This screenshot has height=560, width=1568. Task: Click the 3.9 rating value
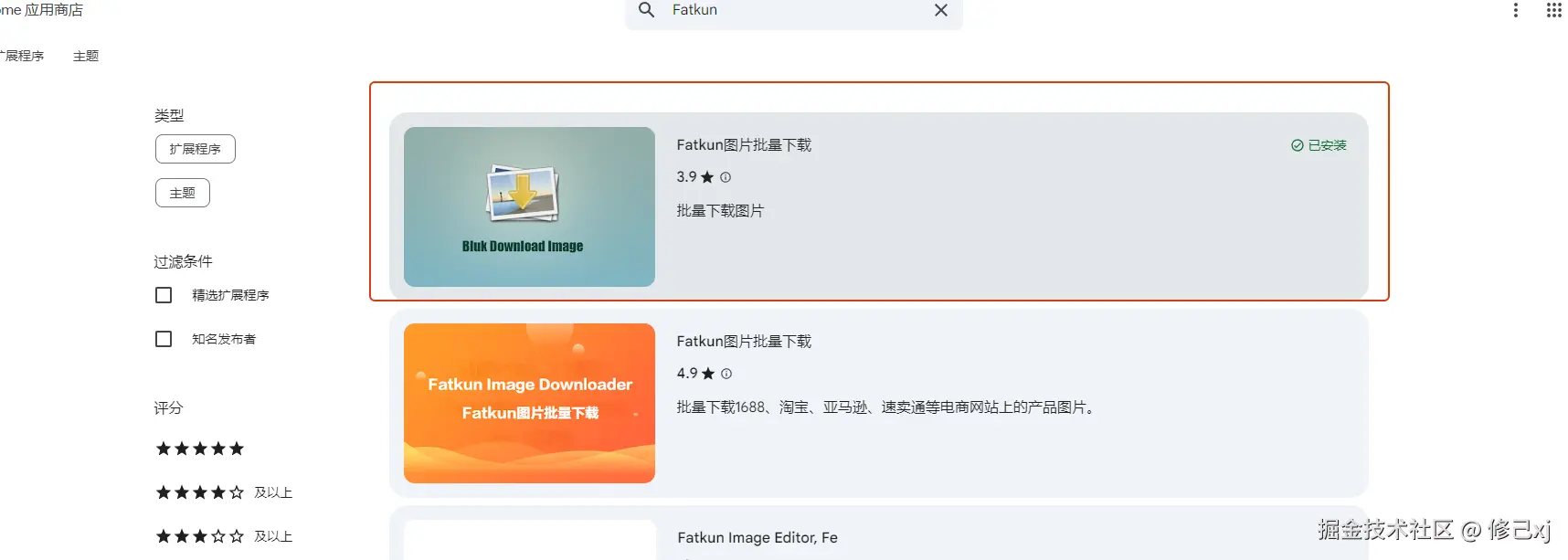[686, 177]
